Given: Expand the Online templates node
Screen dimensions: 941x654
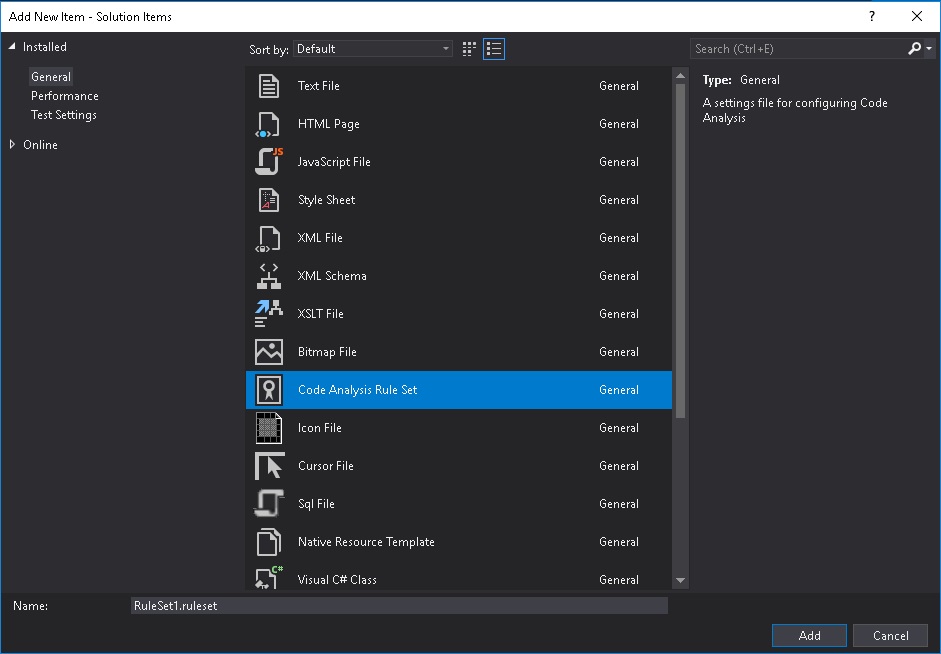Looking at the screenshot, I should click(12, 144).
